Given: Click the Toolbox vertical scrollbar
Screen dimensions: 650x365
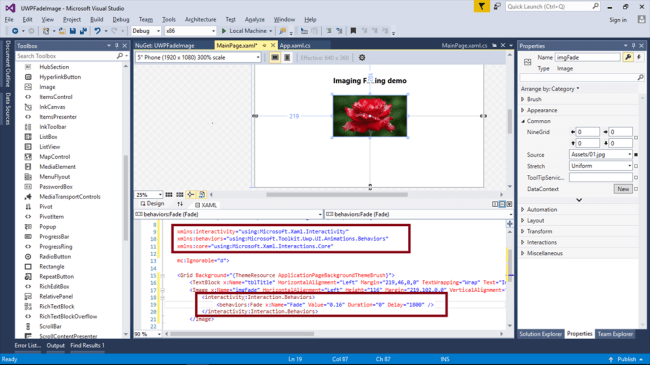Looking at the screenshot, I should (x=126, y=198).
